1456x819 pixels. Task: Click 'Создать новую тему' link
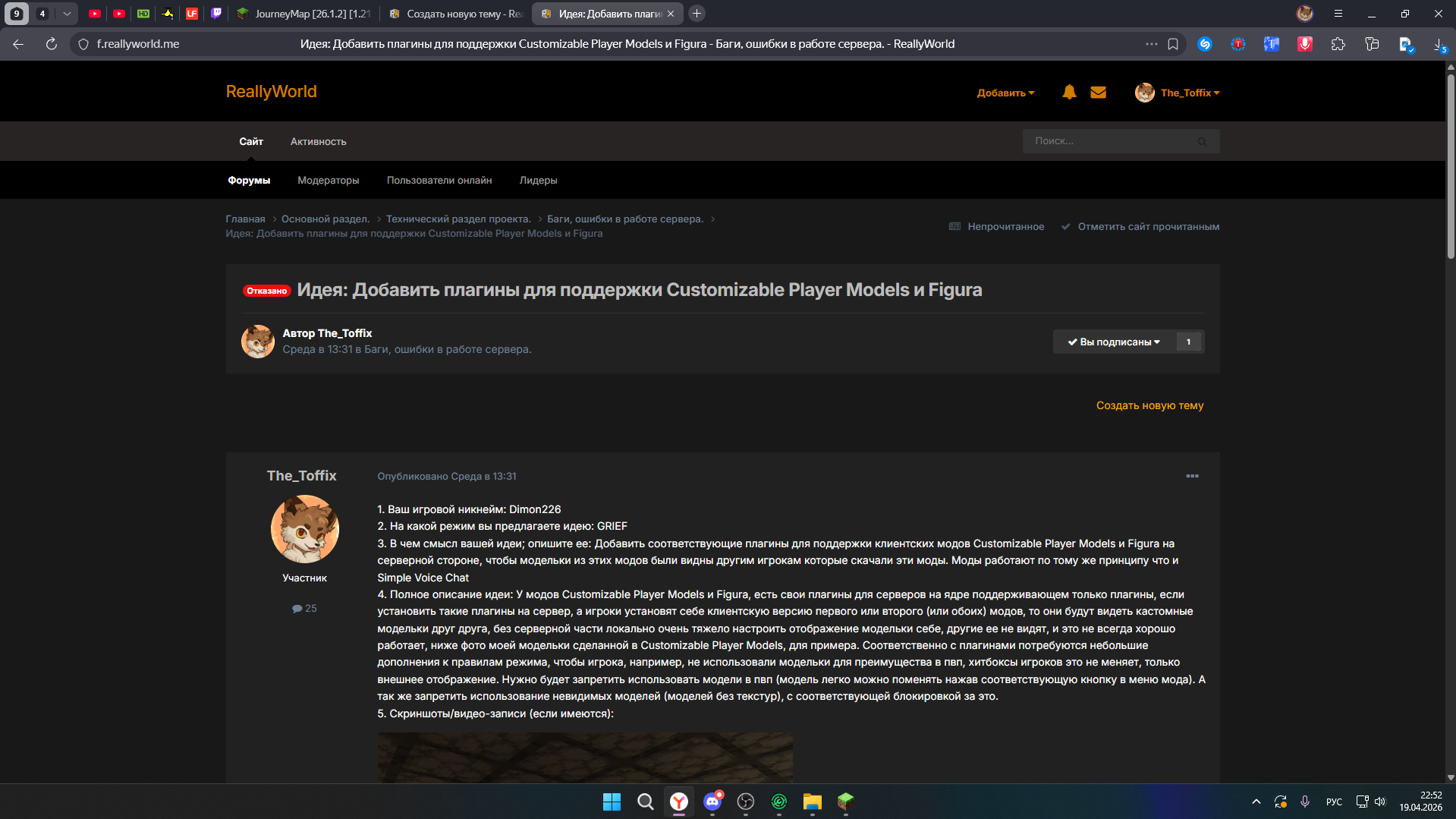click(1149, 406)
